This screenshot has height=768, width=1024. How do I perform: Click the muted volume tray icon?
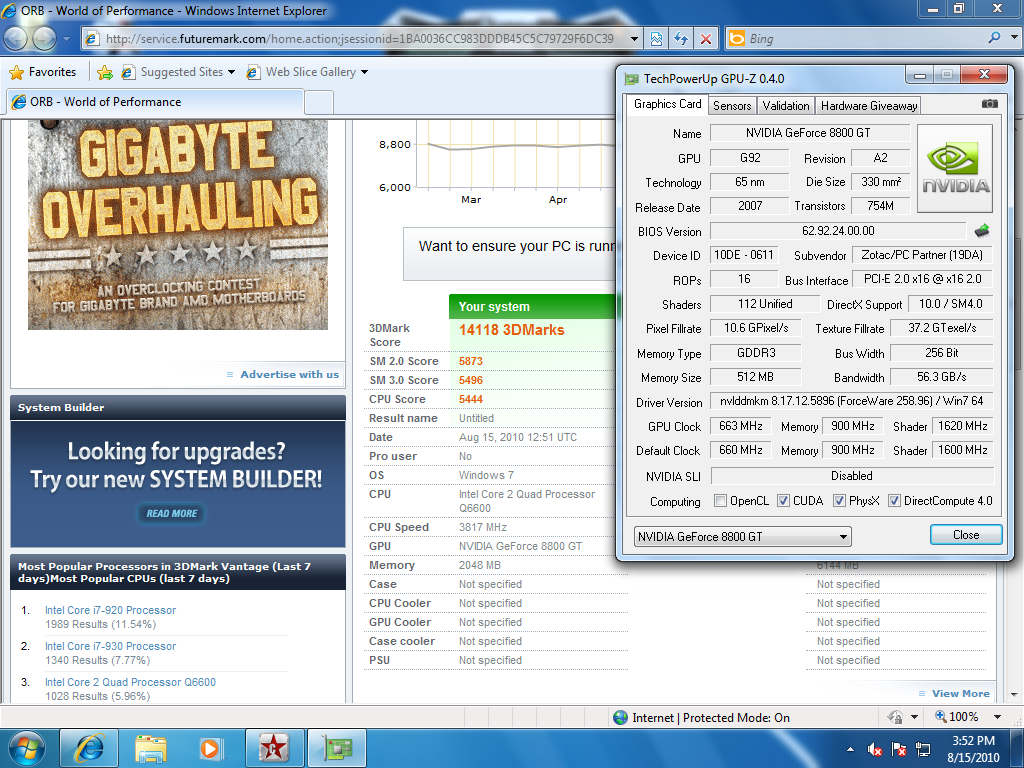point(874,749)
